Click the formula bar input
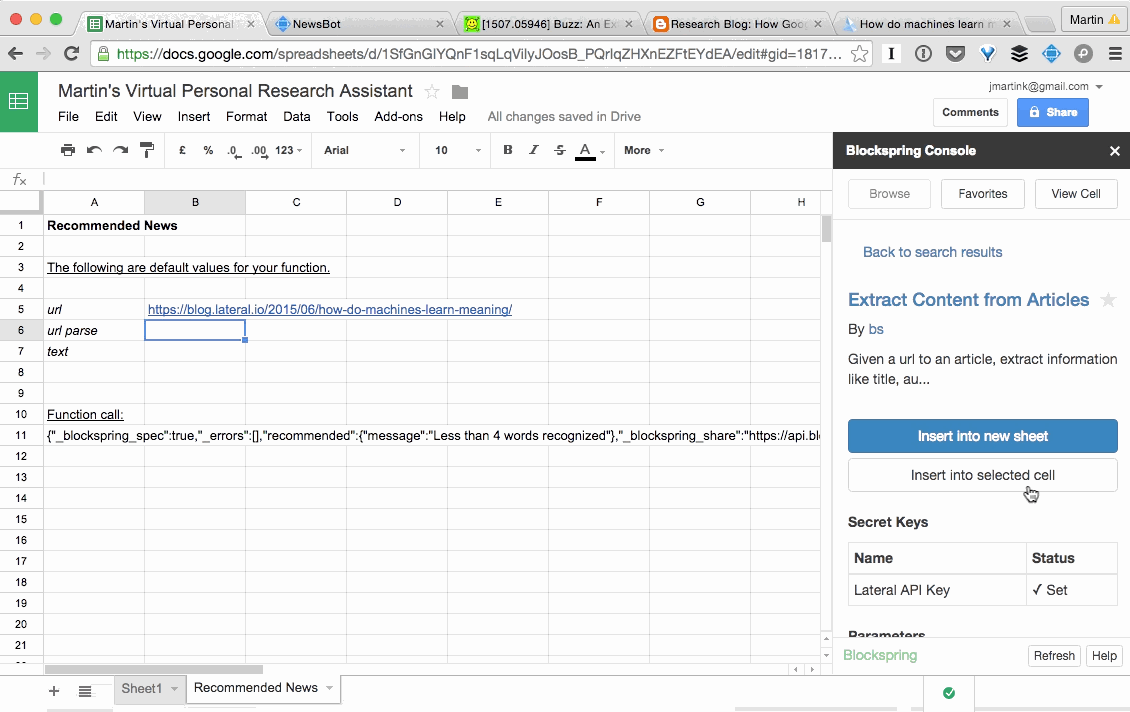Viewport: 1130px width, 712px height. pyautogui.click(x=438, y=179)
